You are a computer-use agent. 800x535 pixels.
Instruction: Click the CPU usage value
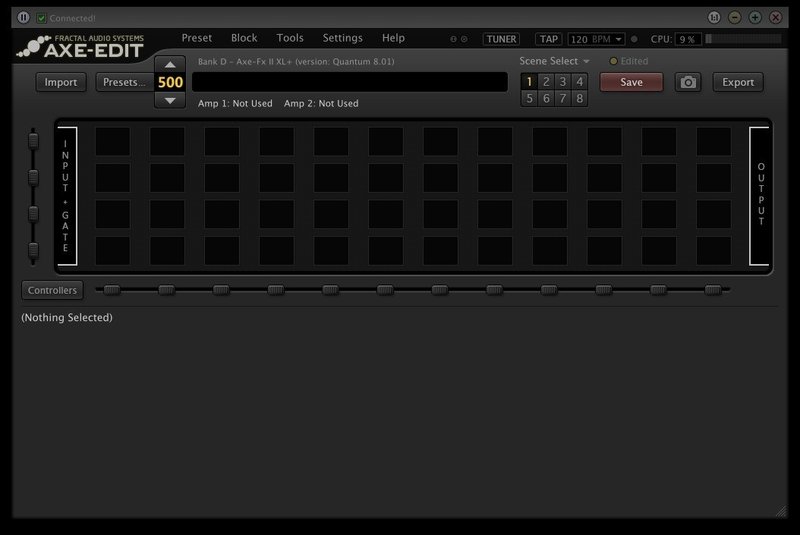(688, 39)
